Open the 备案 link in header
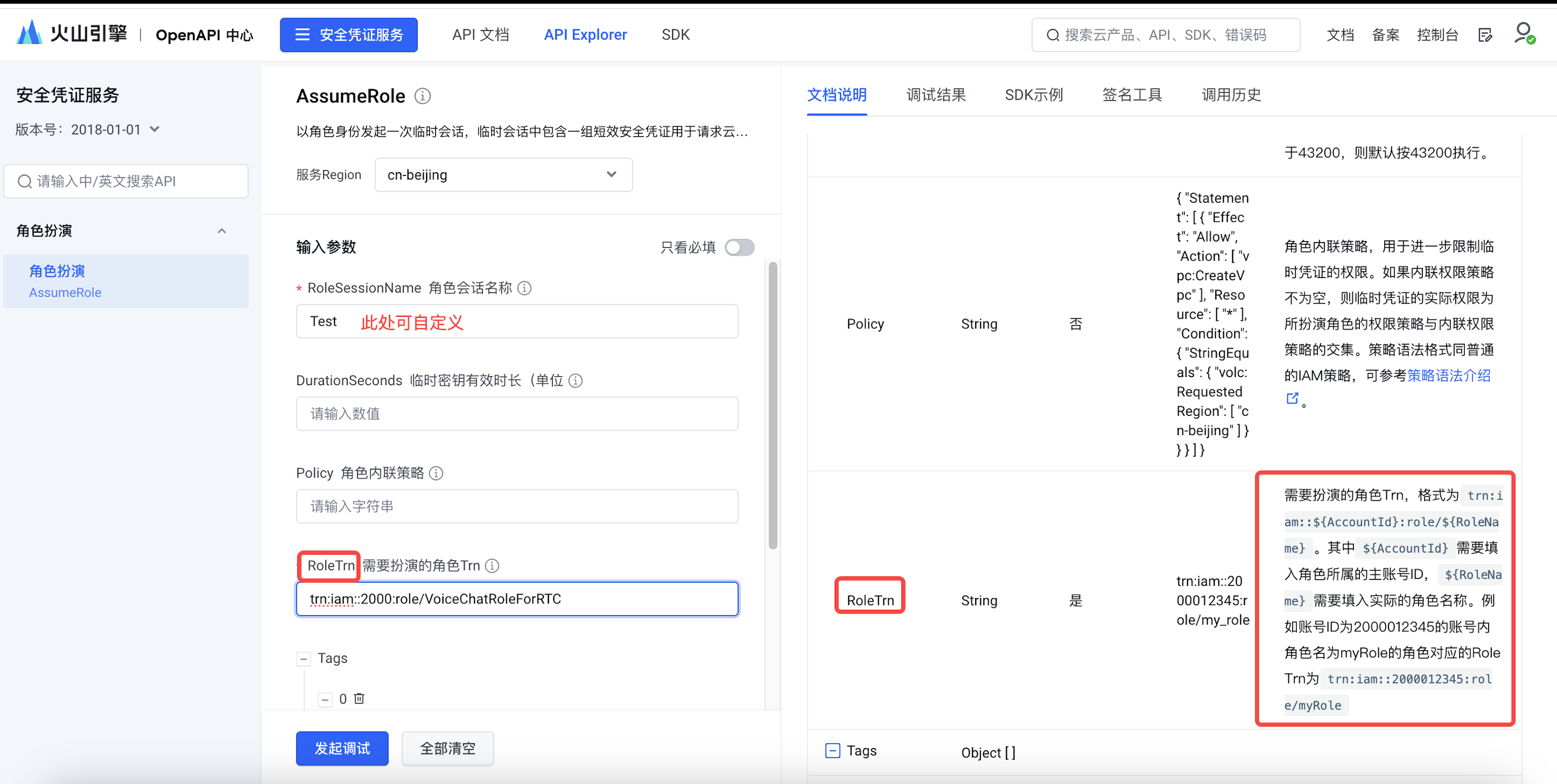This screenshot has width=1557, height=784. pyautogui.click(x=1385, y=35)
